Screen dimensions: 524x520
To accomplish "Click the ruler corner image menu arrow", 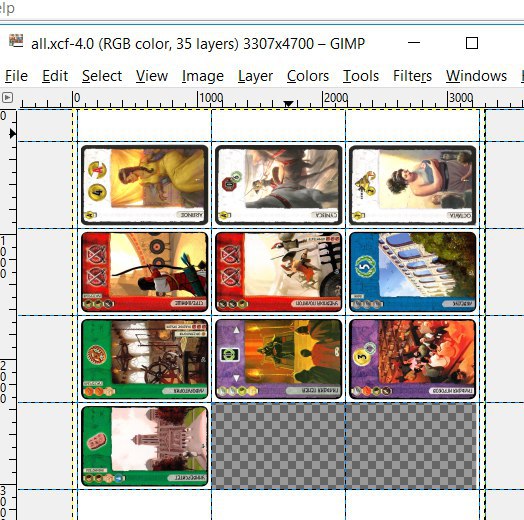I will click(7, 98).
